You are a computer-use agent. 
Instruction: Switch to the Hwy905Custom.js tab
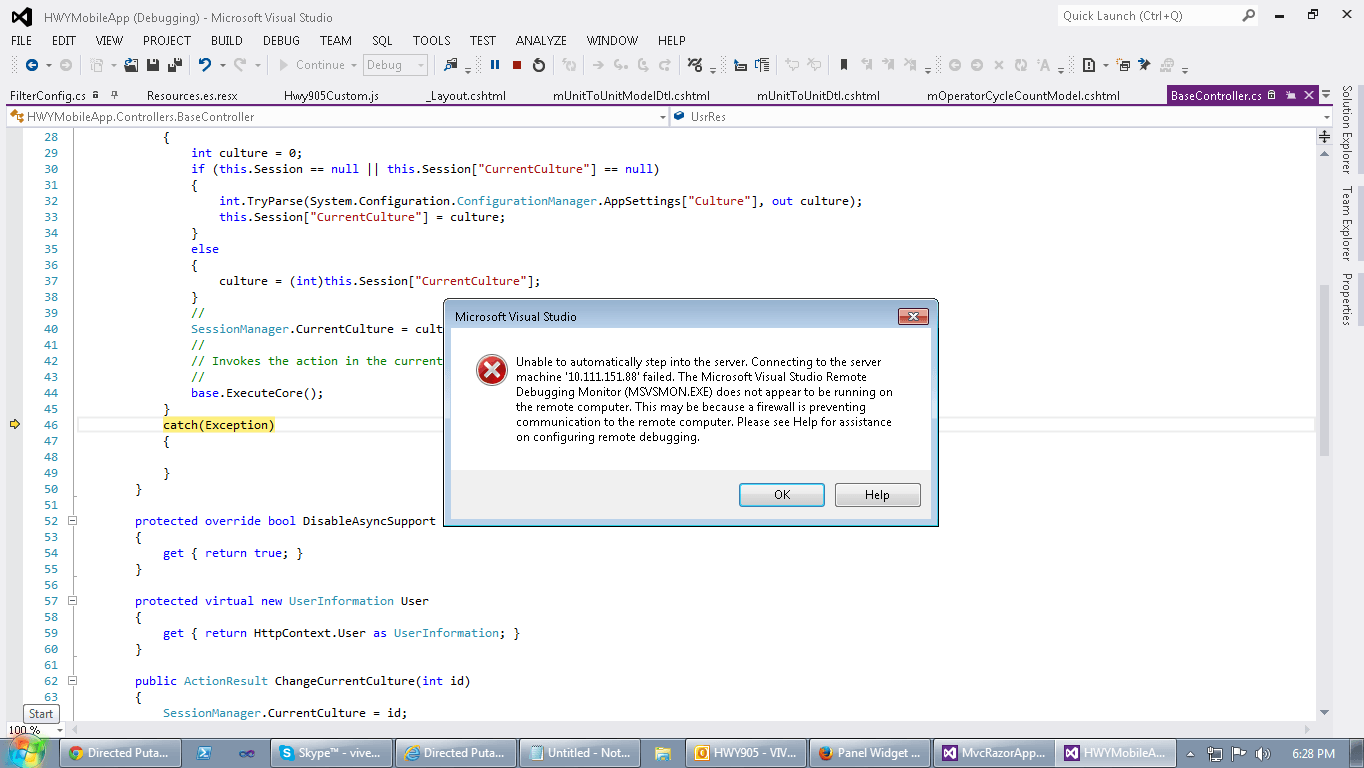[x=331, y=96]
